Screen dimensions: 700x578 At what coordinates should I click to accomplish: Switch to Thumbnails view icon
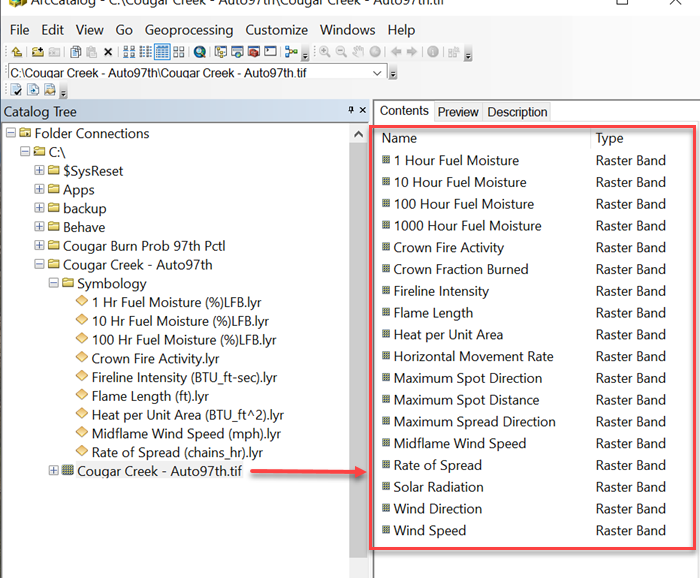point(179,52)
